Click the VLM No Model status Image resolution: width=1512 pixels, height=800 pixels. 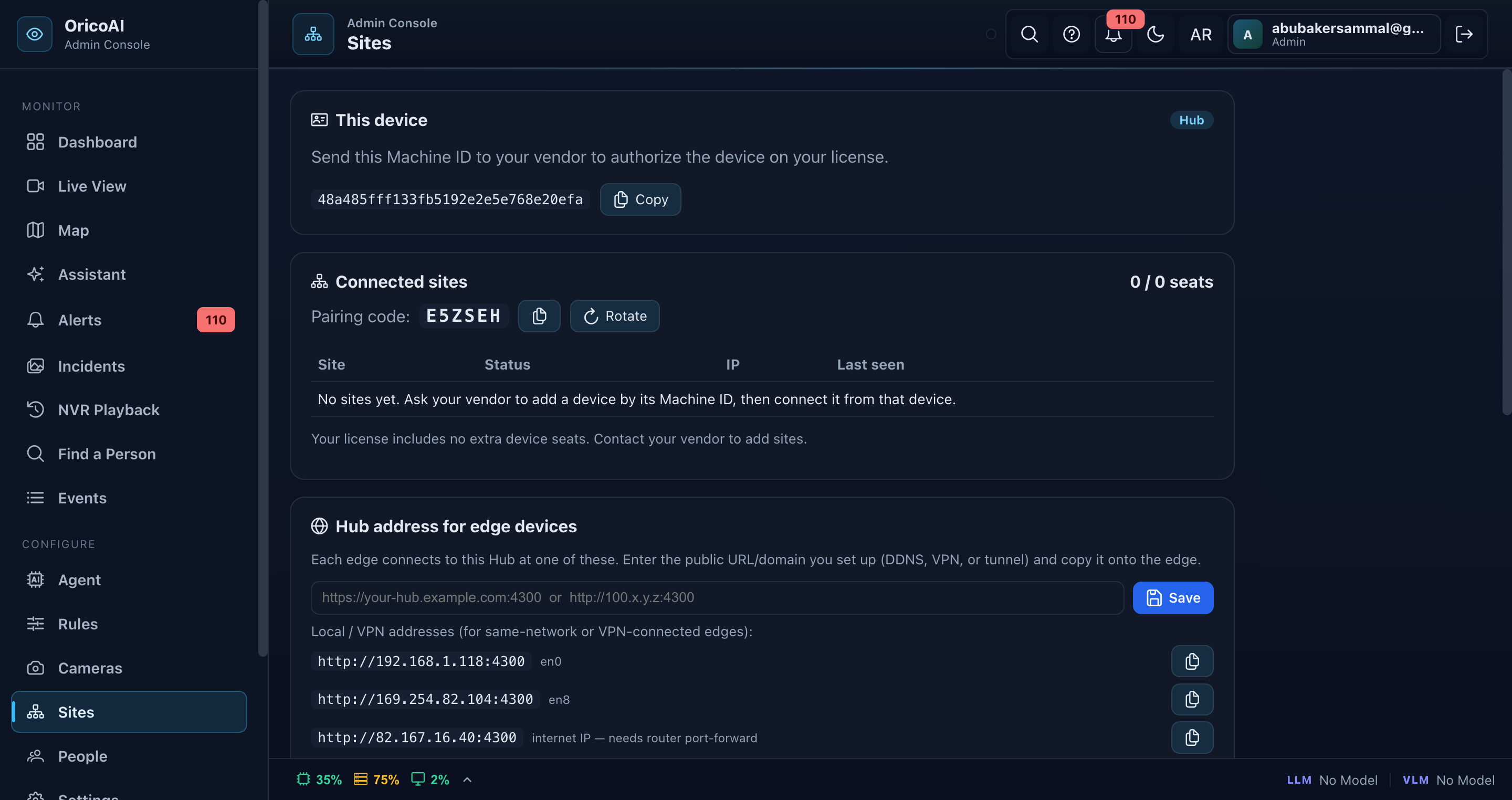pos(1448,780)
